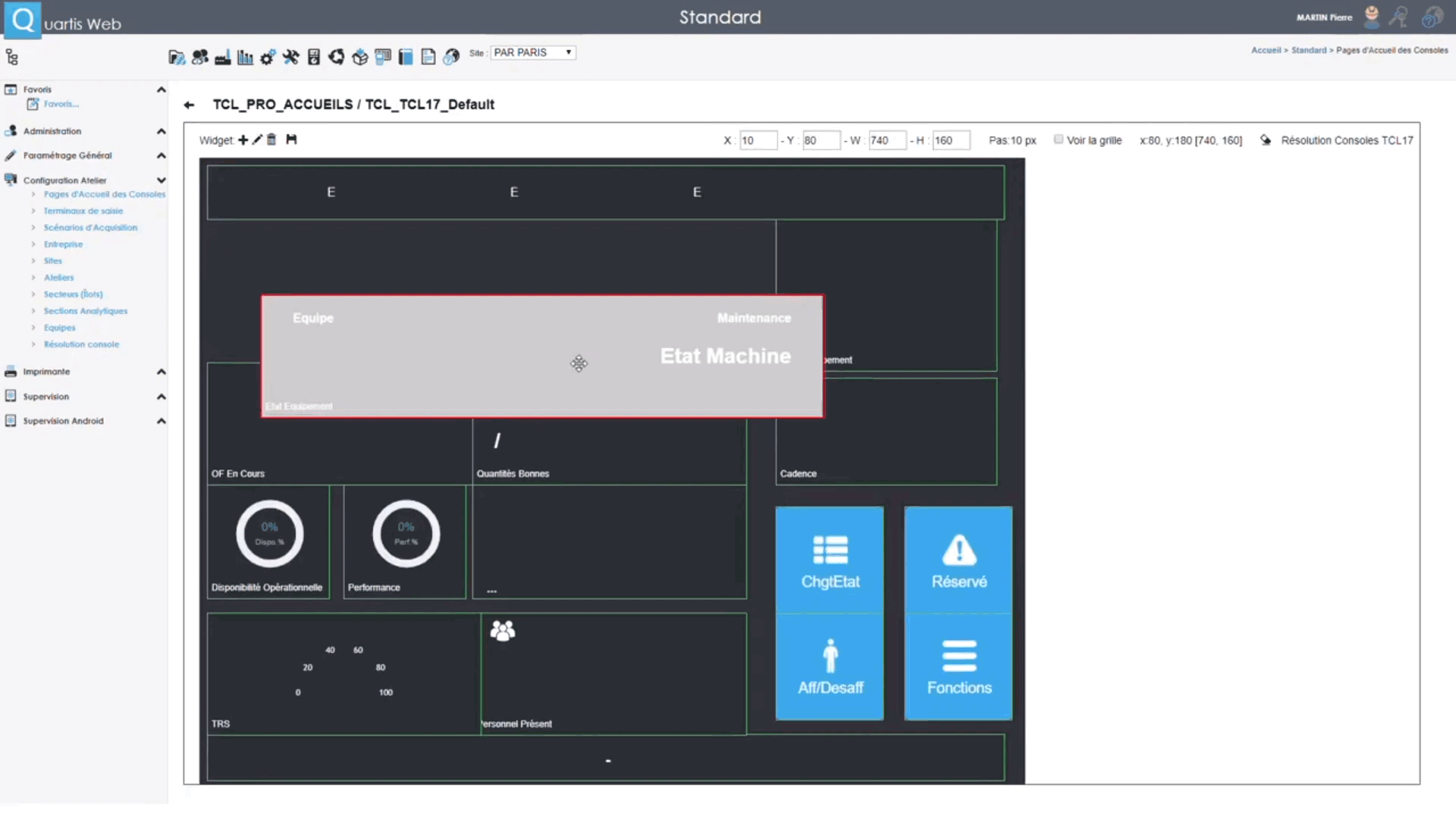Select the tools/maintenance wrench icon

[290, 56]
